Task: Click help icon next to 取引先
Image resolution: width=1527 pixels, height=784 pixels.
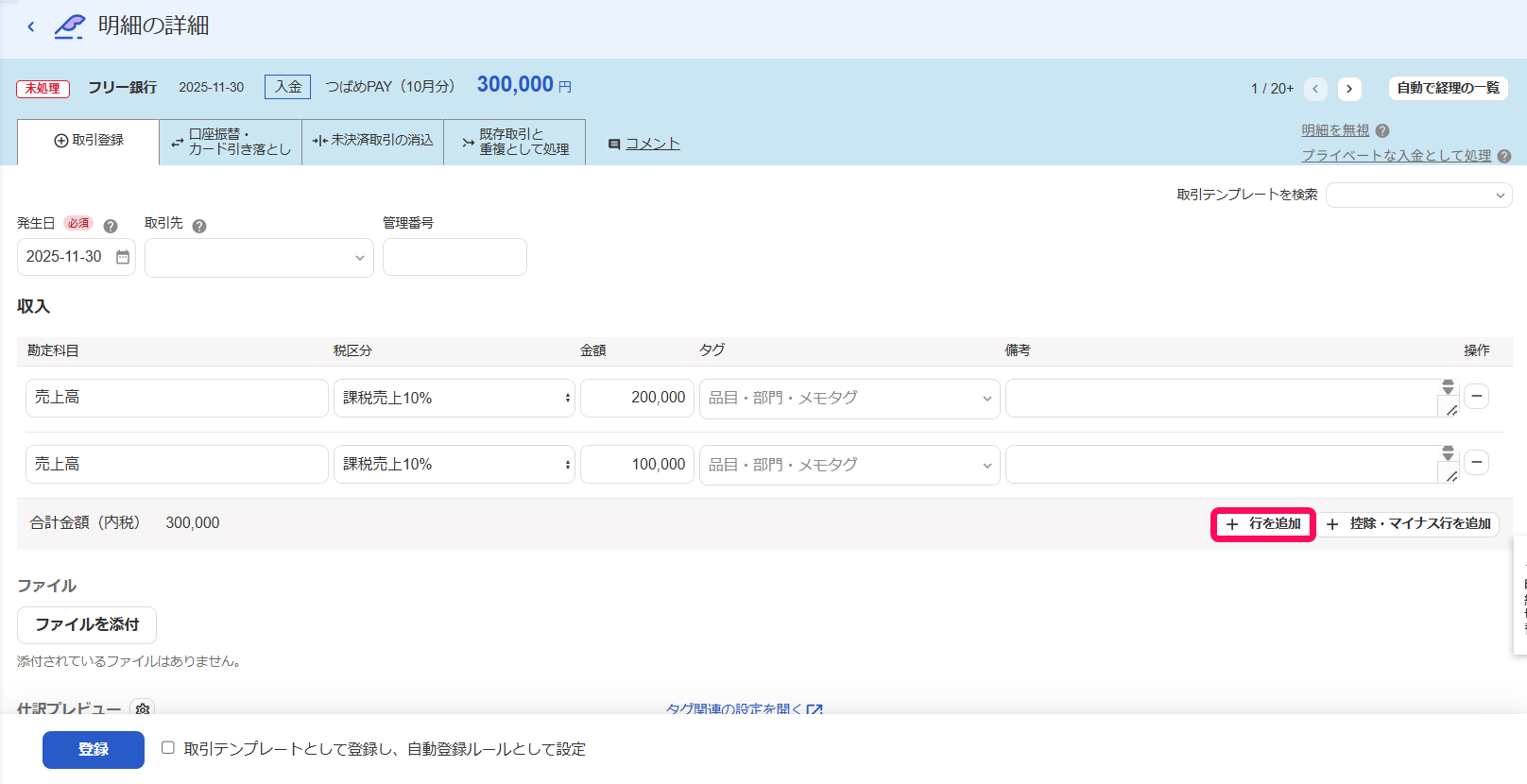Action: coord(199,226)
